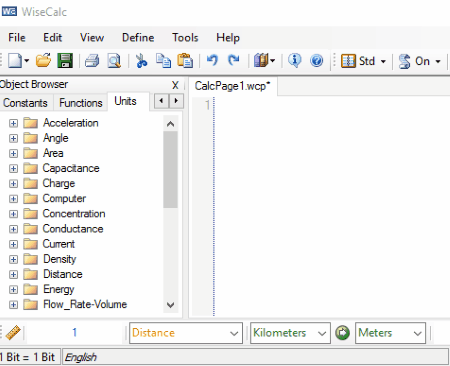Save the file with floppy disk icon
Viewport: 450px width, 366px height.
click(65, 61)
